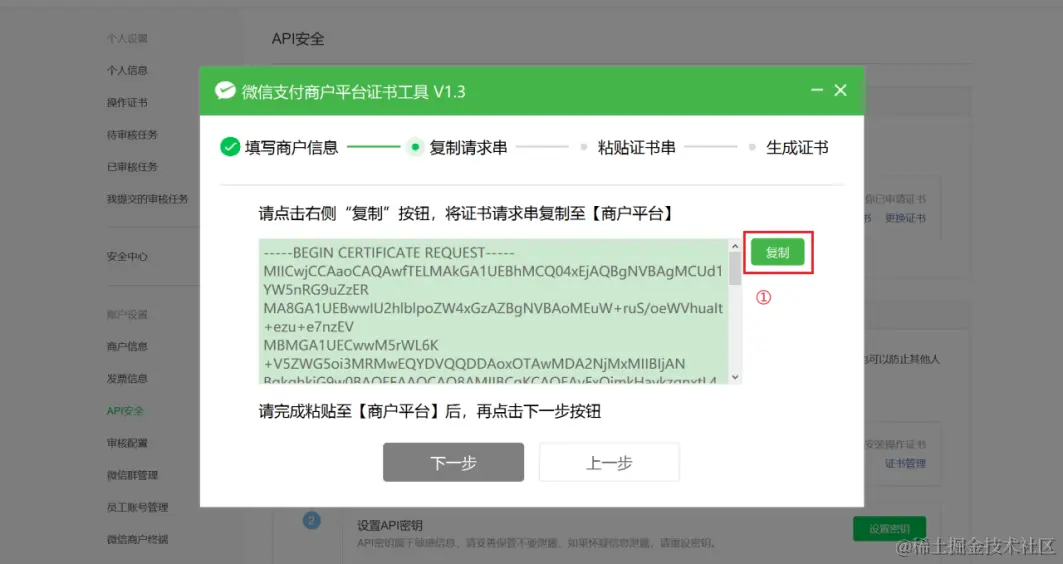
Task: Click the 个人设置 sidebar section header
Action: pos(127,38)
